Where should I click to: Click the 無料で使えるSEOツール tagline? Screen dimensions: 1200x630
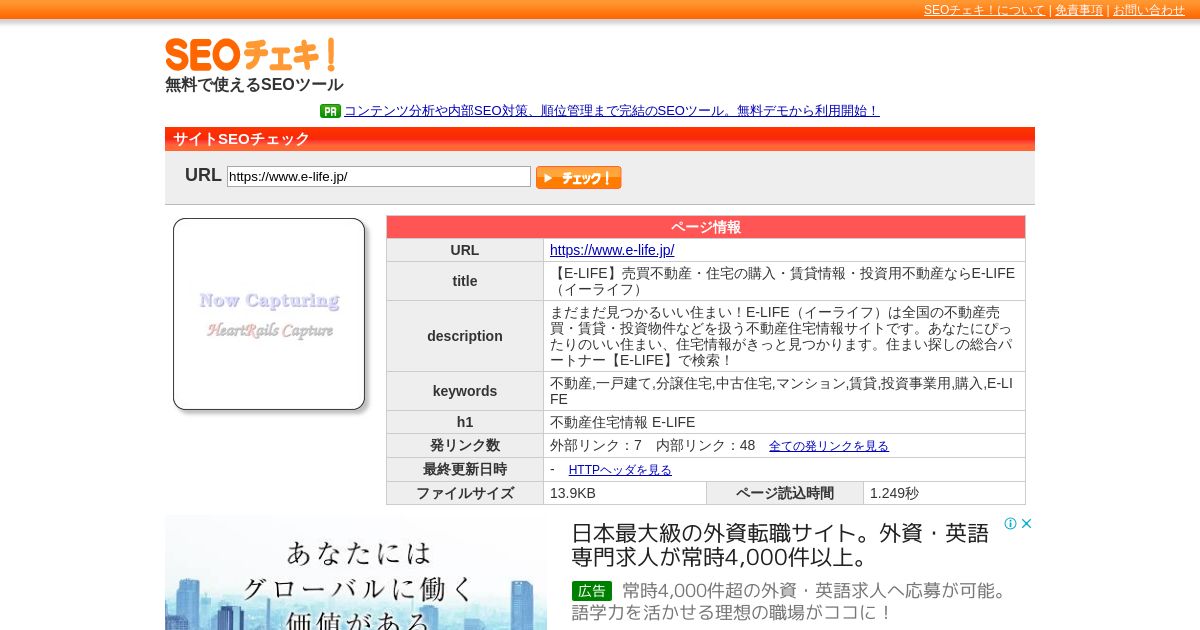pyautogui.click(x=254, y=85)
